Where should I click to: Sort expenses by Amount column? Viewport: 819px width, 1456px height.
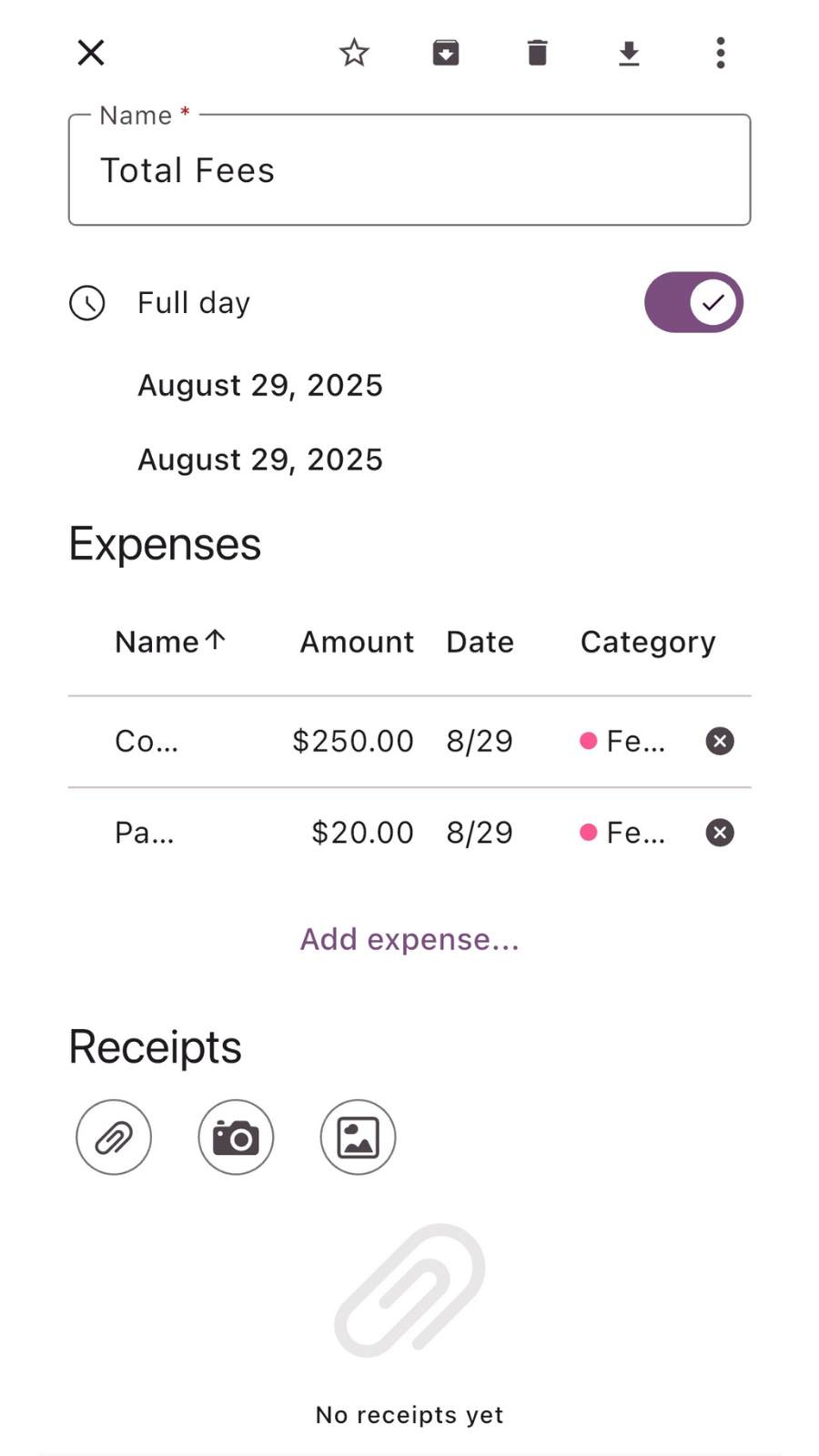point(357,642)
